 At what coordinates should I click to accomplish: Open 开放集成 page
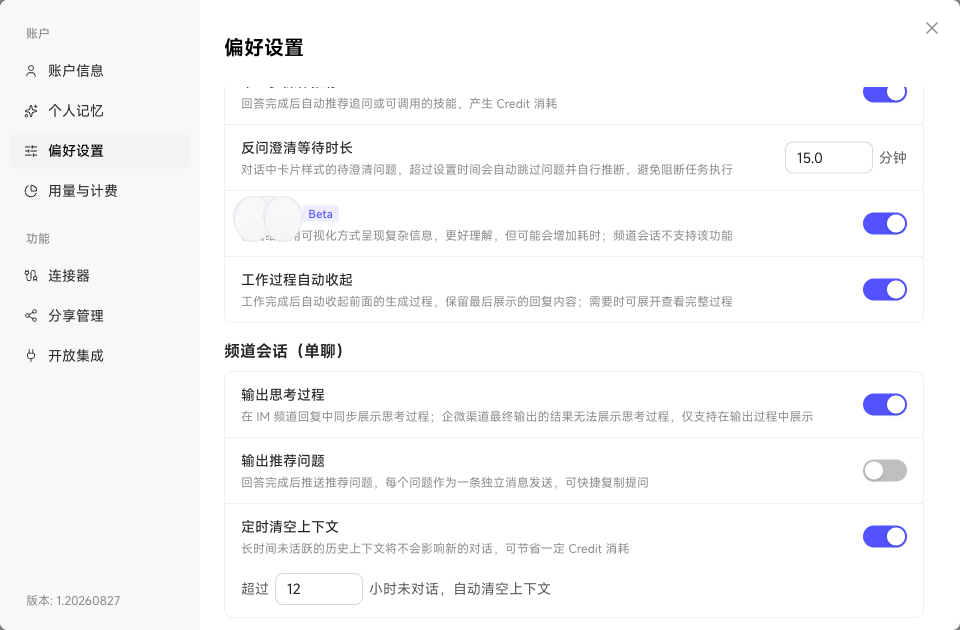click(x=100, y=356)
